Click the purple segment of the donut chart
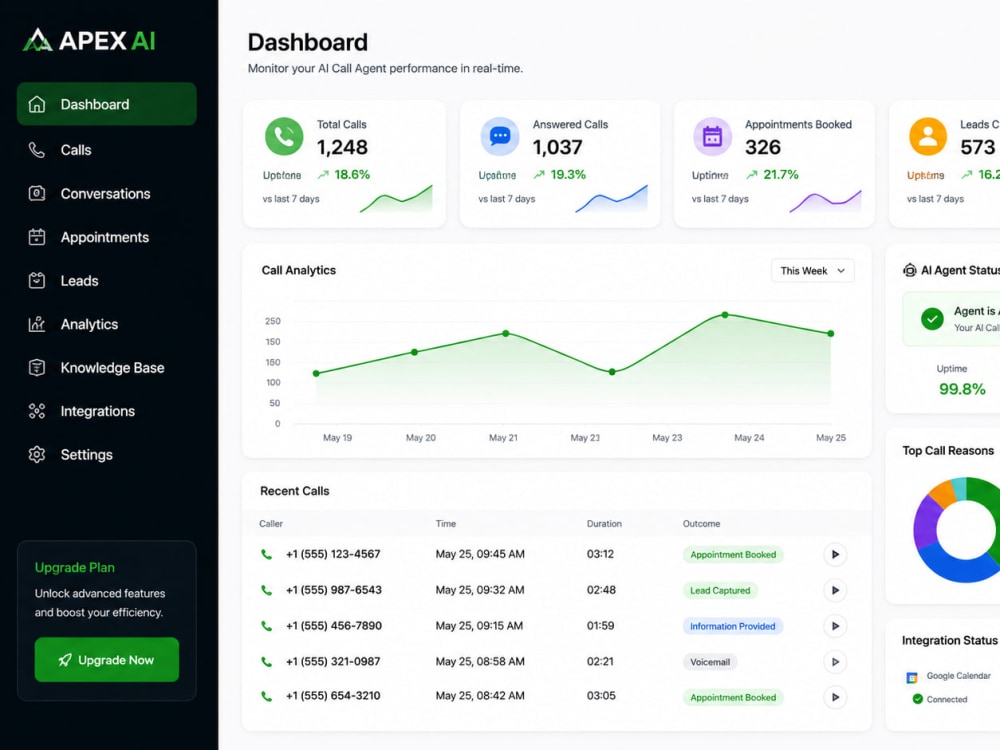 tap(925, 524)
